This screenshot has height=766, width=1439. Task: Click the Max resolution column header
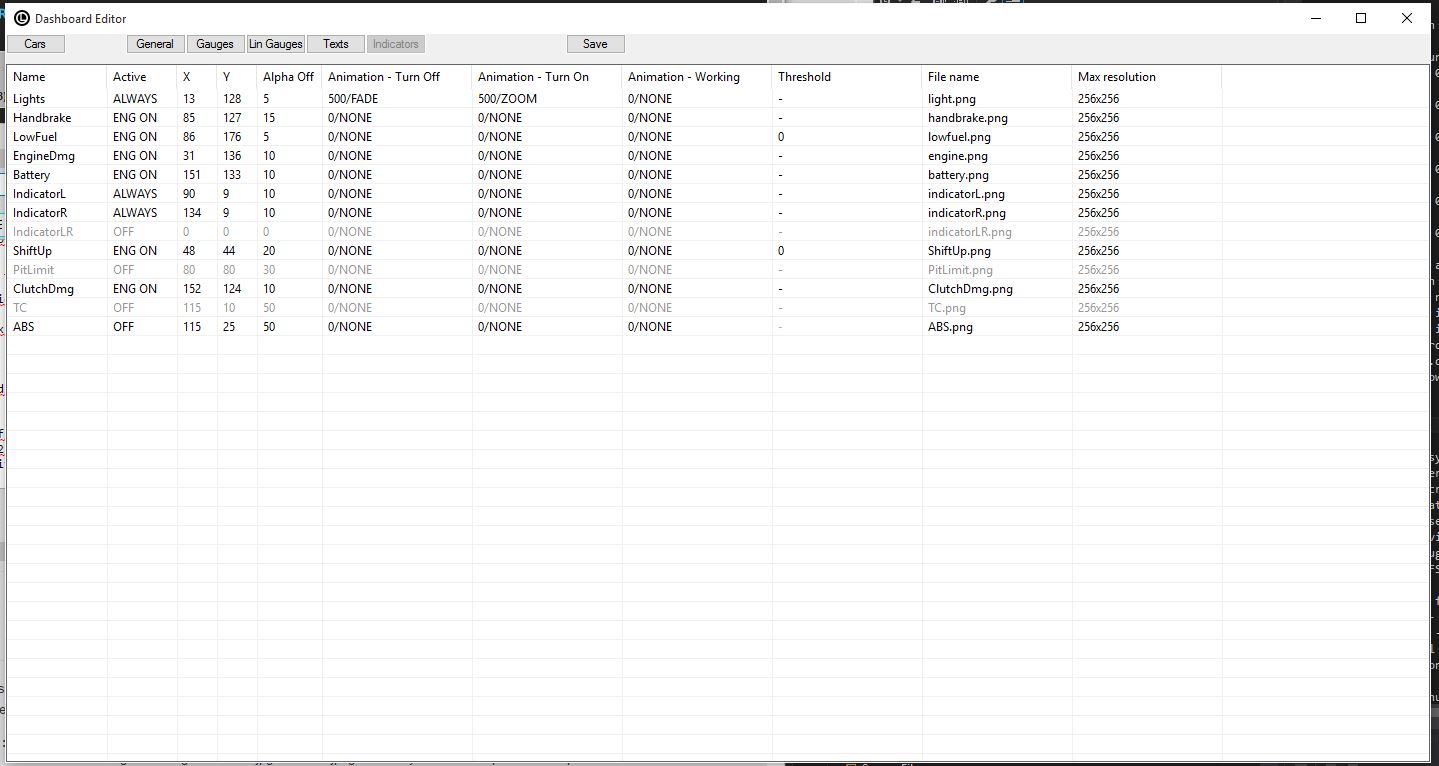tap(1147, 77)
